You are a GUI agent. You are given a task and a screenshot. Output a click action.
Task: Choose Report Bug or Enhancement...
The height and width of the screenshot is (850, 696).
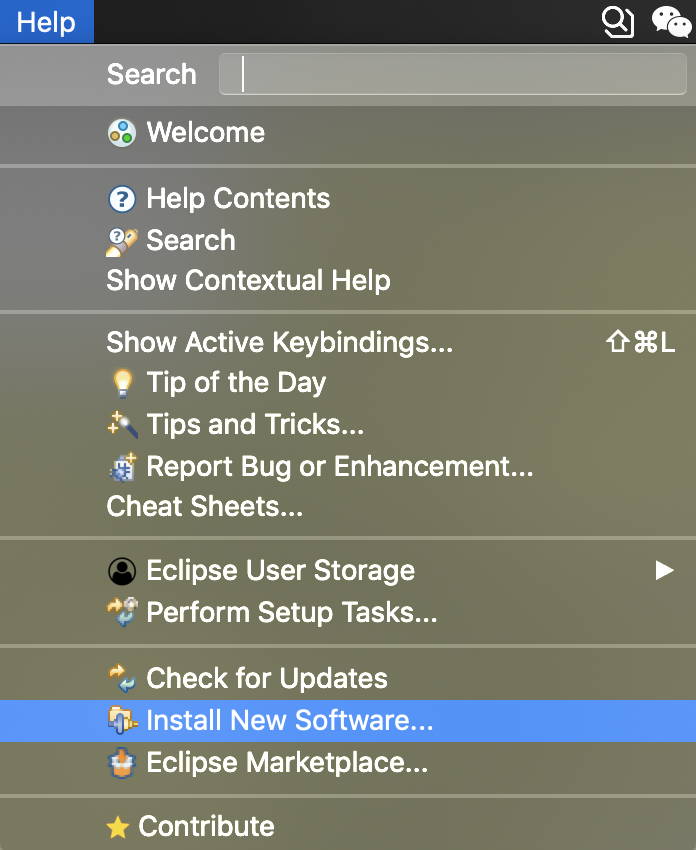click(x=348, y=466)
